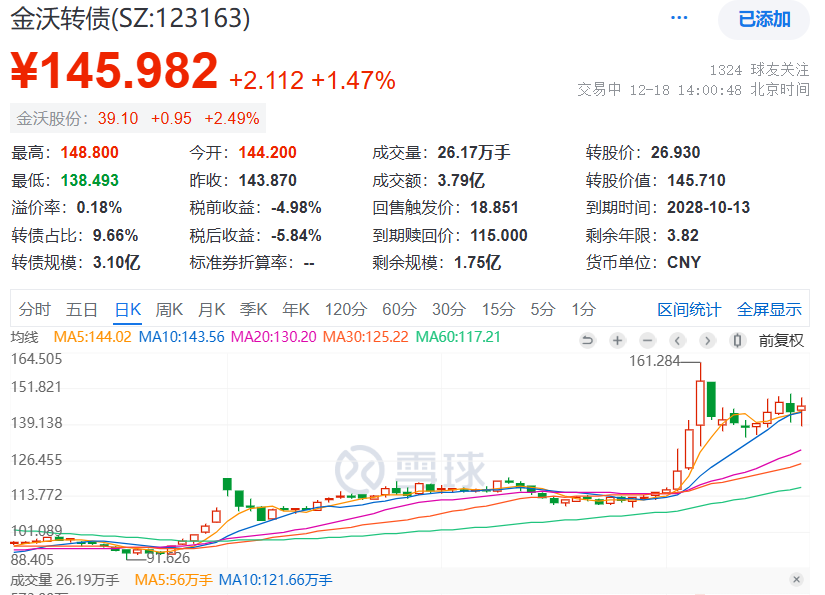Close the volume indicator panel
825x595 pixels.
[x=797, y=579]
